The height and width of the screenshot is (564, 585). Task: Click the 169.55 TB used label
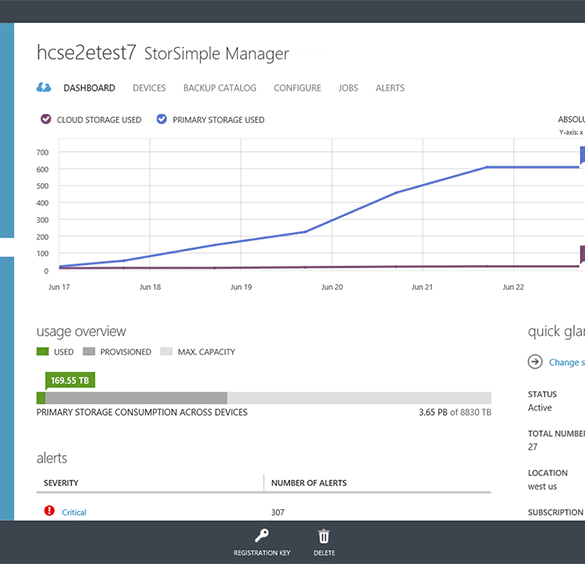(x=70, y=380)
